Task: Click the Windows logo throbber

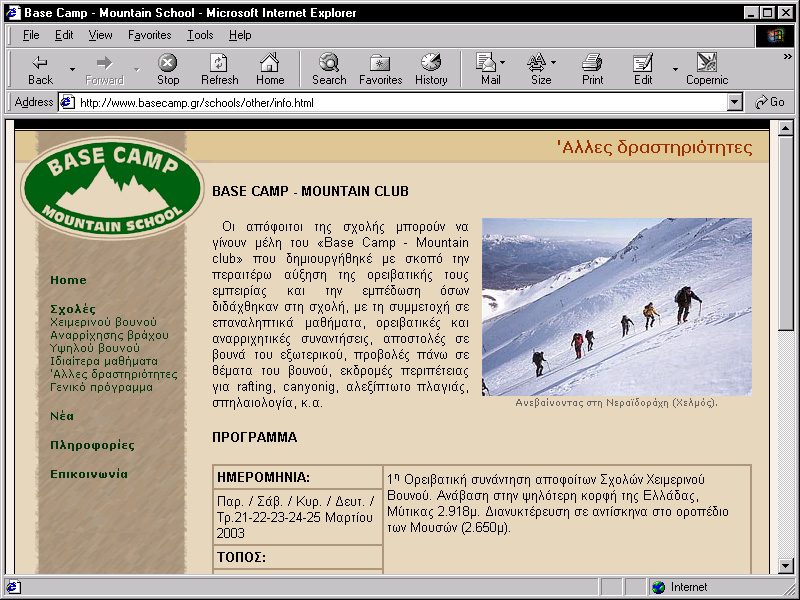Action: [x=774, y=35]
